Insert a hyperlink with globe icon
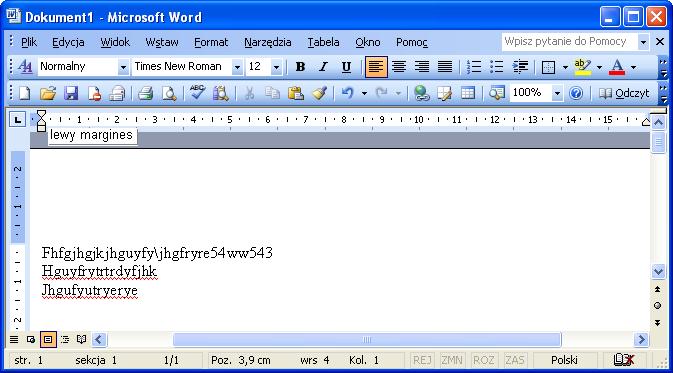This screenshot has height=373, width=673. pos(421,93)
